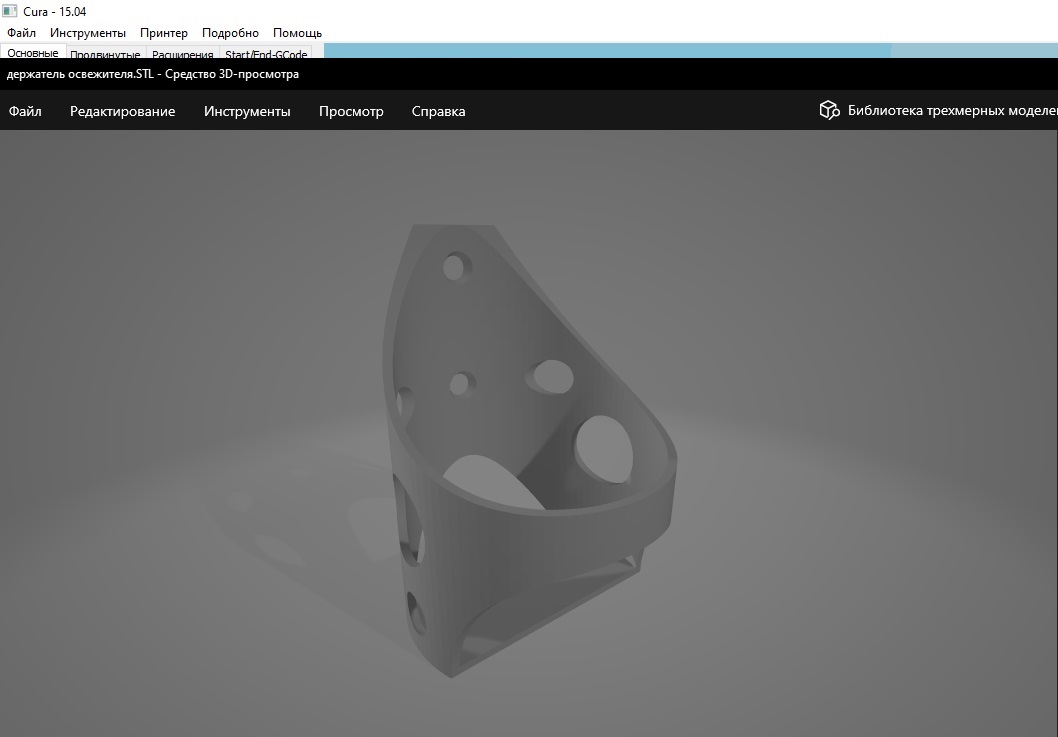
Task: Open the Инструменты menu in 3D viewer
Action: (x=247, y=111)
